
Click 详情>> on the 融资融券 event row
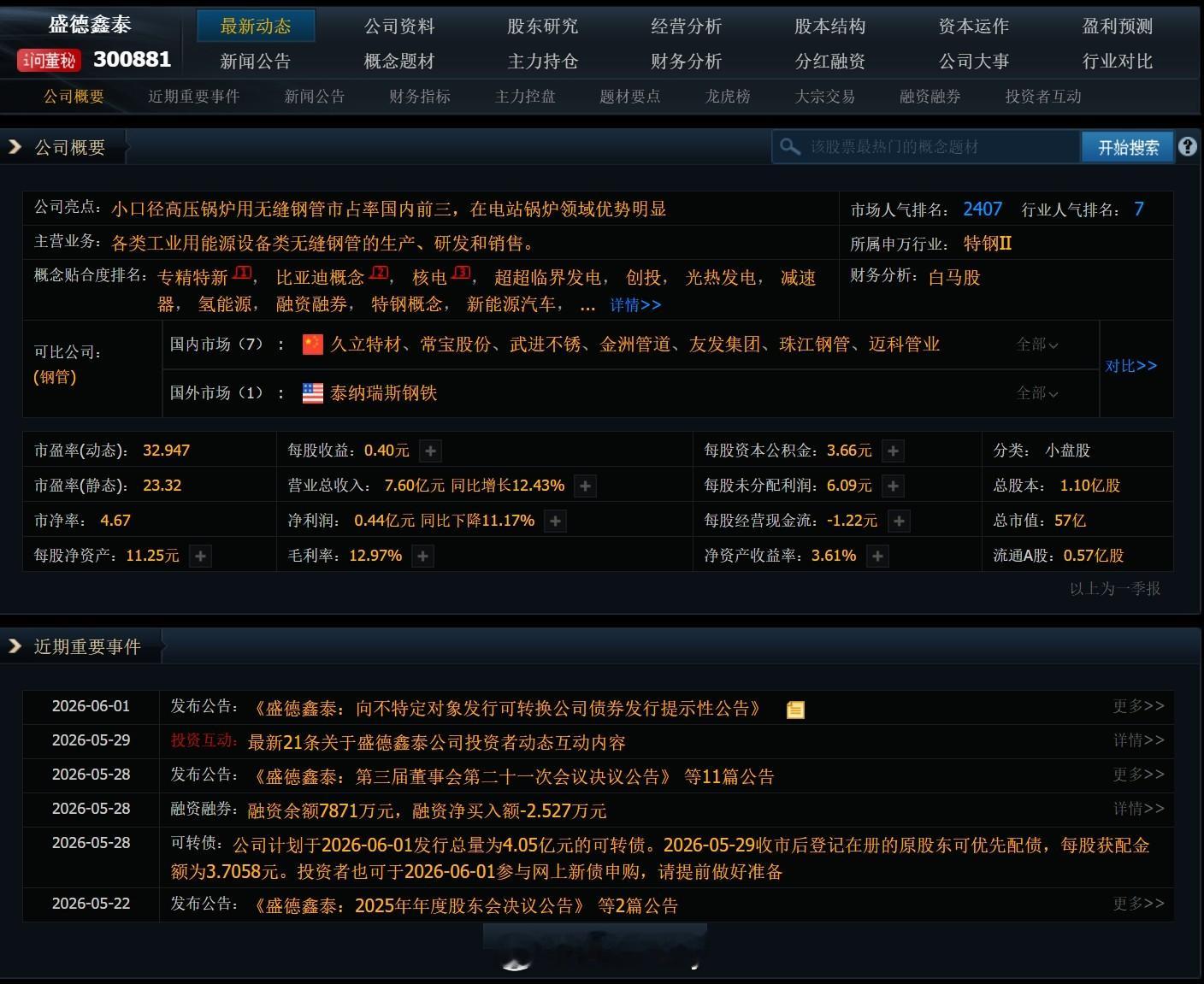[1139, 809]
